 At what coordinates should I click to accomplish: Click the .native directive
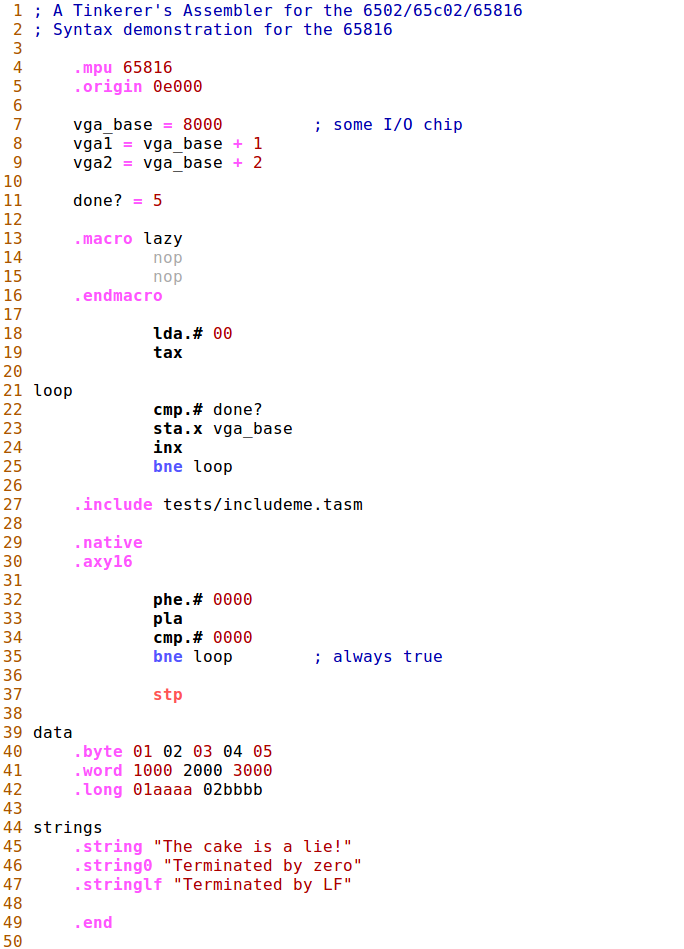(x=108, y=543)
